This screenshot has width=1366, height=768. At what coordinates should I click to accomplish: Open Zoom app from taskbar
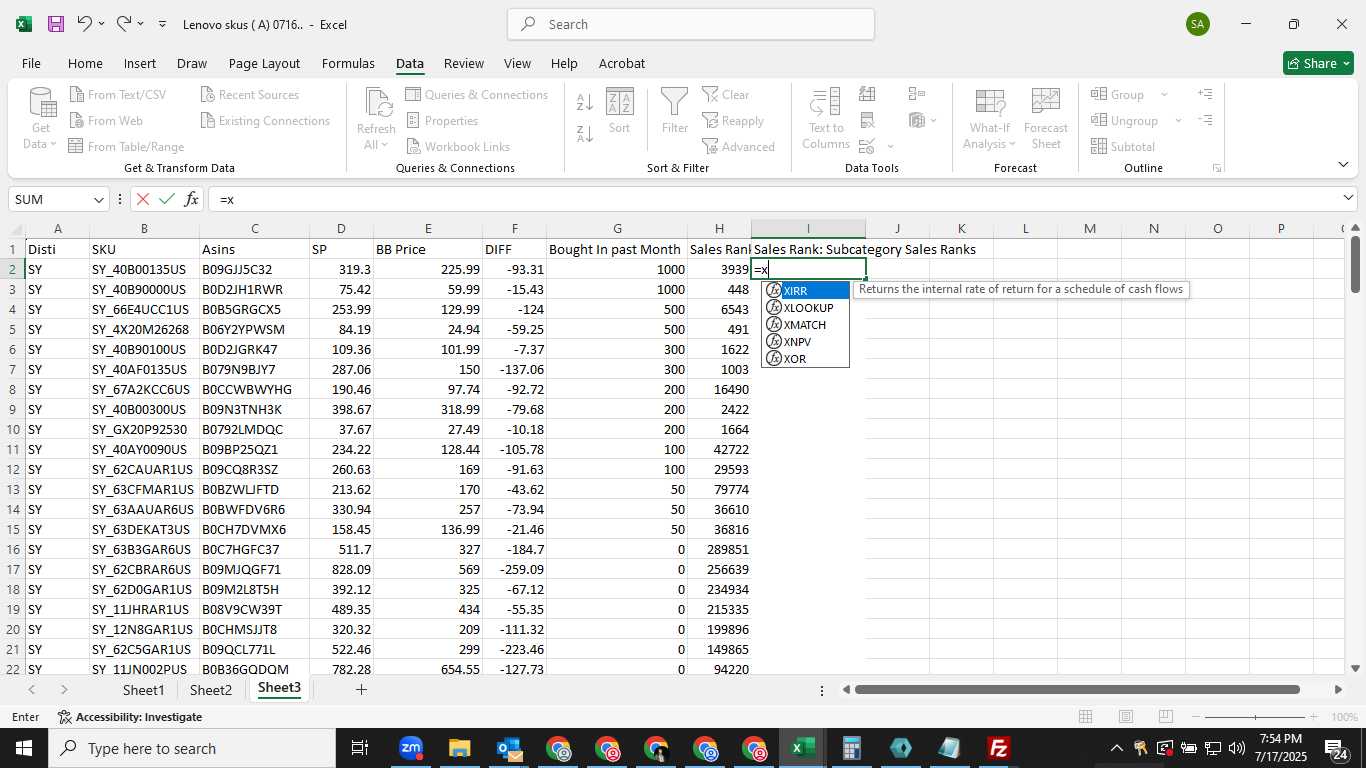pyautogui.click(x=411, y=748)
